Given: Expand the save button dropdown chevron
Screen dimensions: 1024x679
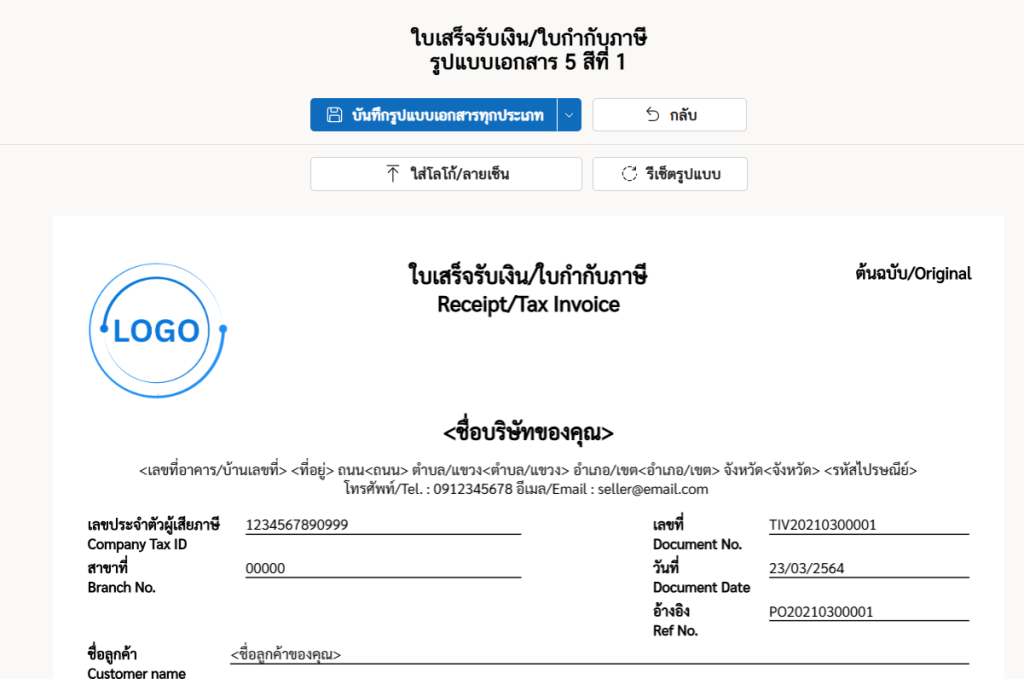Looking at the screenshot, I should [569, 115].
